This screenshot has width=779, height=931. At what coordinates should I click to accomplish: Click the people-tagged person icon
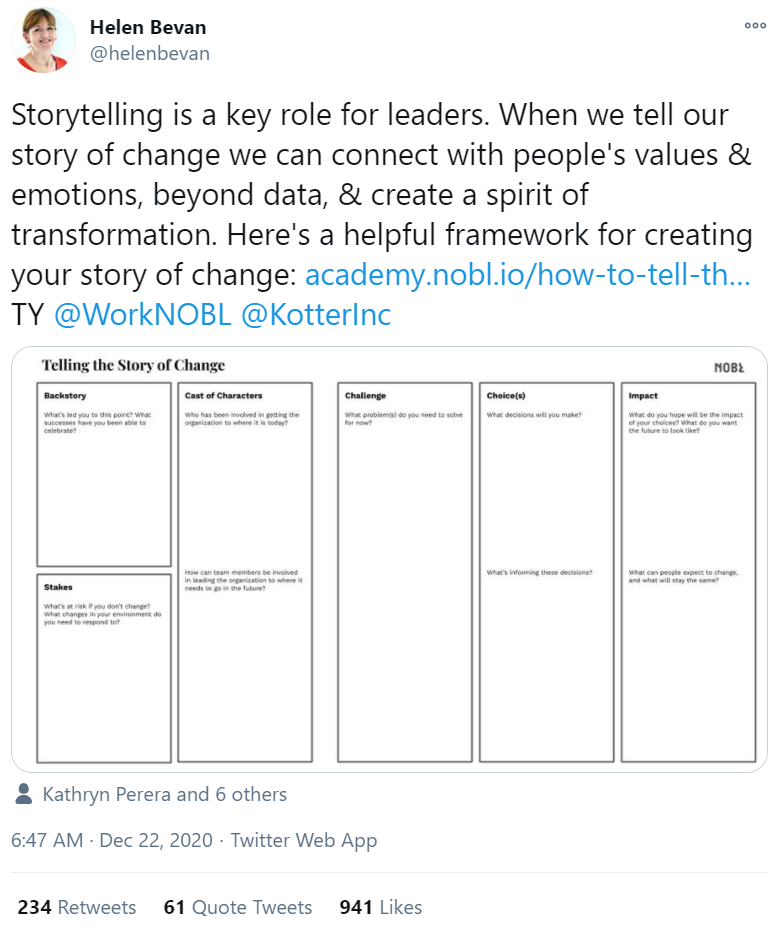tap(25, 795)
